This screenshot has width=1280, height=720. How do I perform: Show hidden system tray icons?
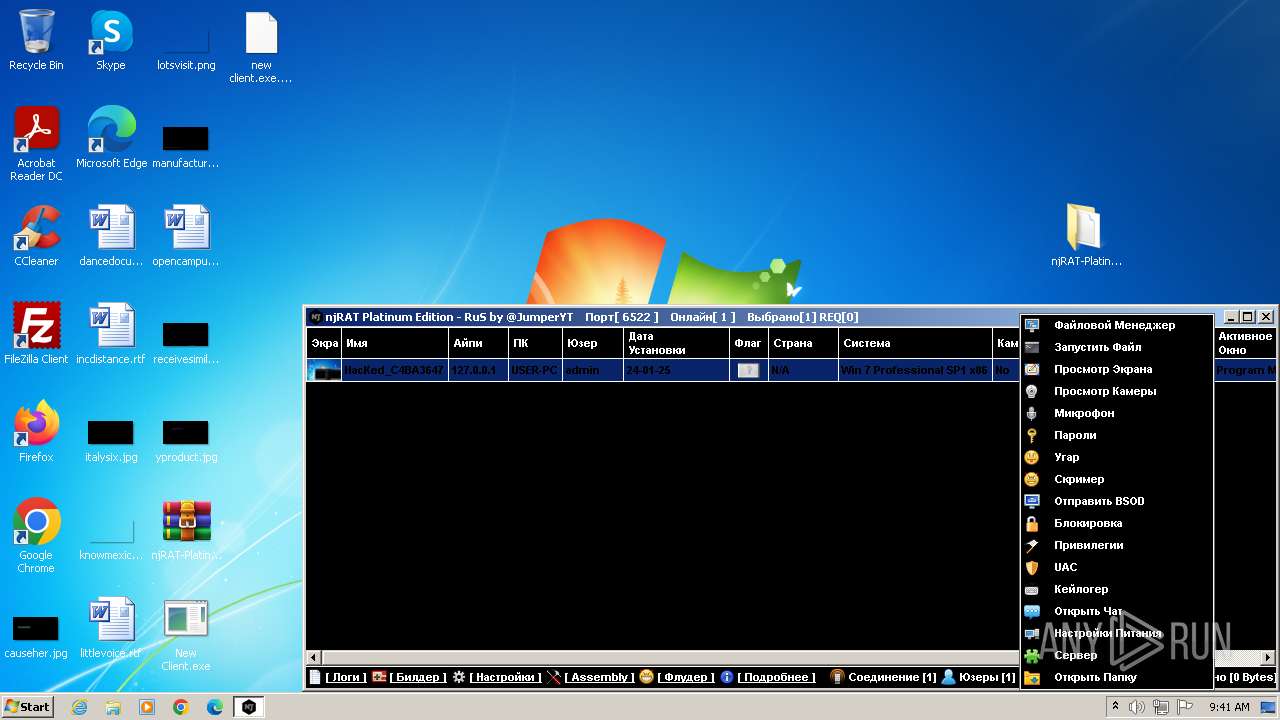[1115, 707]
